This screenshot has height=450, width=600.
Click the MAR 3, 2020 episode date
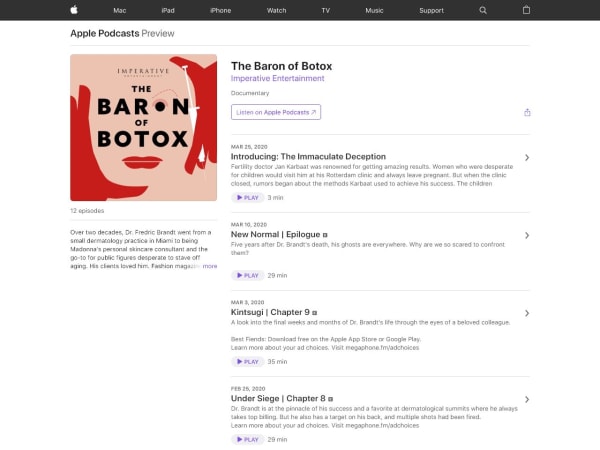[x=247, y=302]
